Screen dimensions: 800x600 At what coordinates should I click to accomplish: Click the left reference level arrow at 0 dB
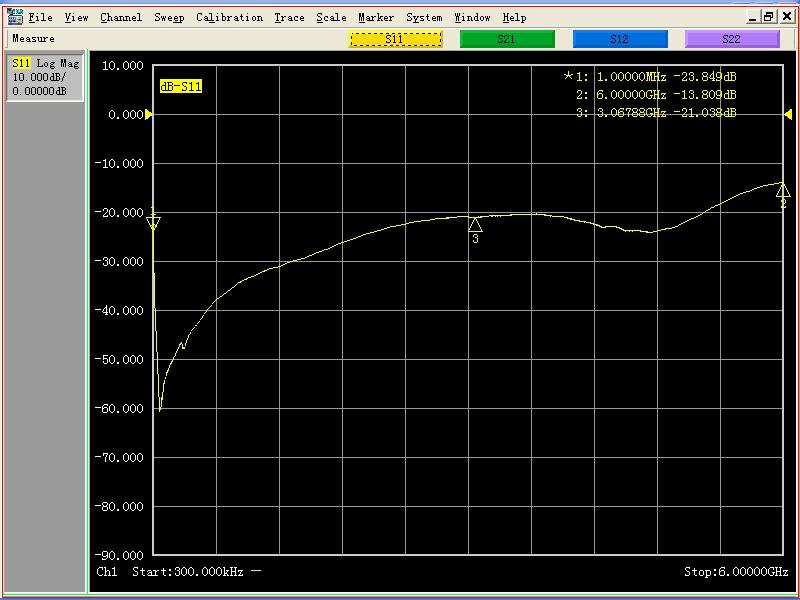pos(148,114)
